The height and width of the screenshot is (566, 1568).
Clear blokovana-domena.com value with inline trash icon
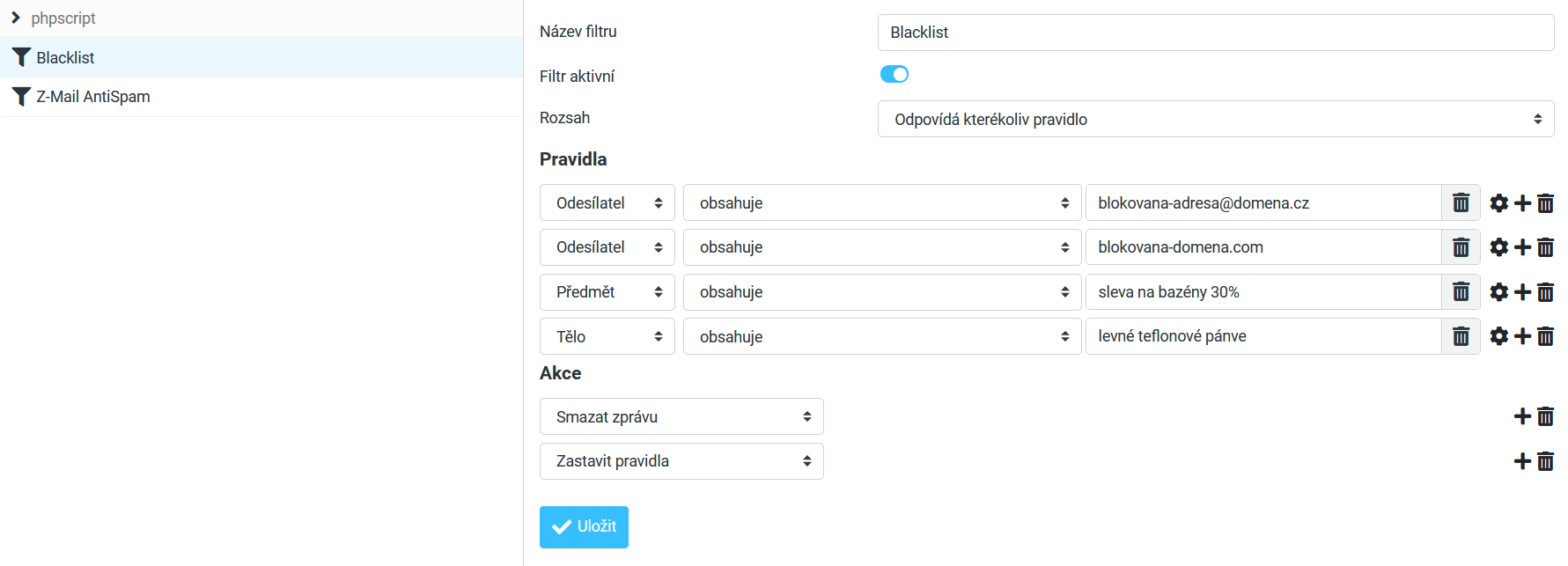1461,247
